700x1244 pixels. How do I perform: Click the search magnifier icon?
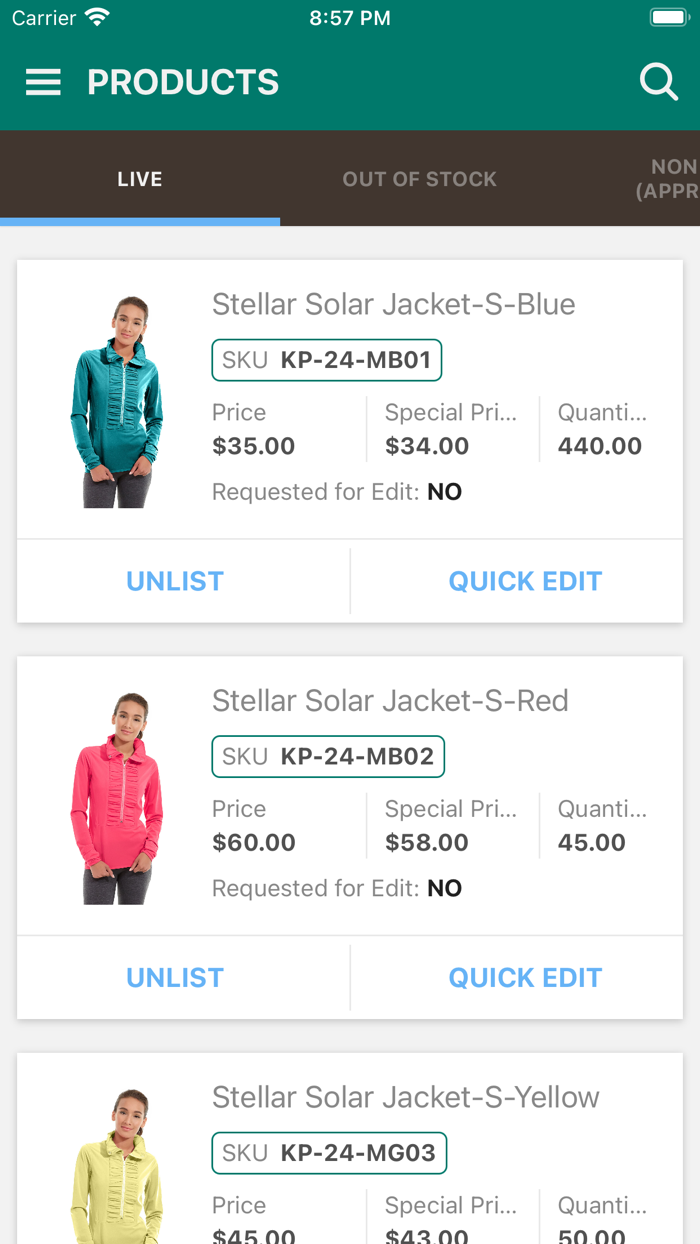658,82
